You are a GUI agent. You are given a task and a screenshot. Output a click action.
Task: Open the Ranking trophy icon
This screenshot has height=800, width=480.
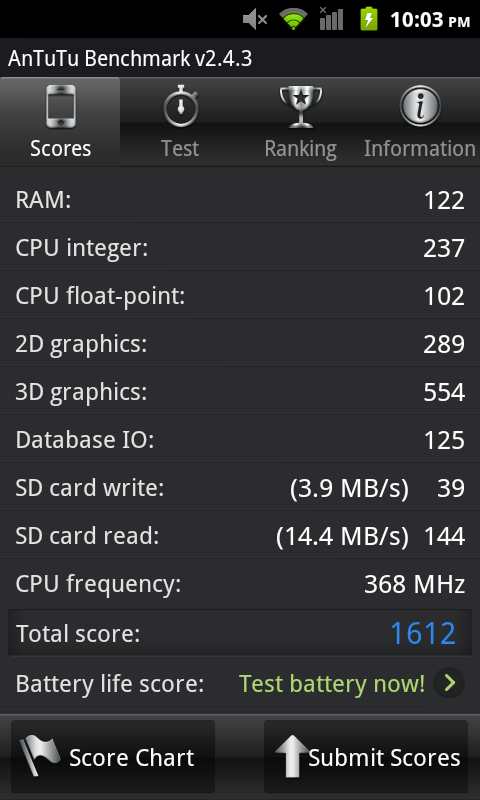coord(301,106)
